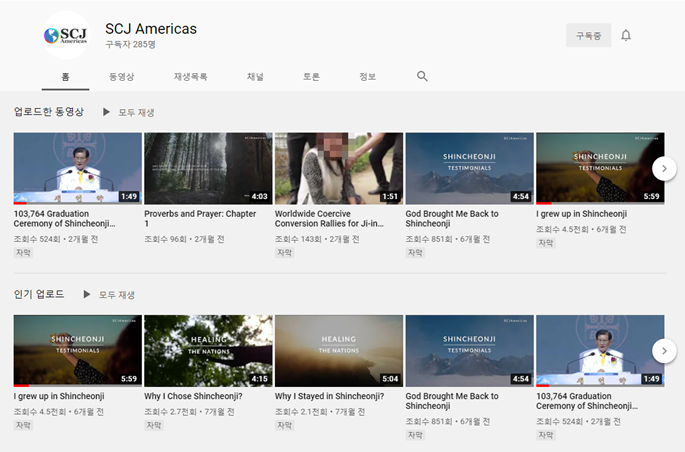The height and width of the screenshot is (452, 685).
Task: Open God Brought Me Back thumbnail in popular row
Action: click(470, 351)
